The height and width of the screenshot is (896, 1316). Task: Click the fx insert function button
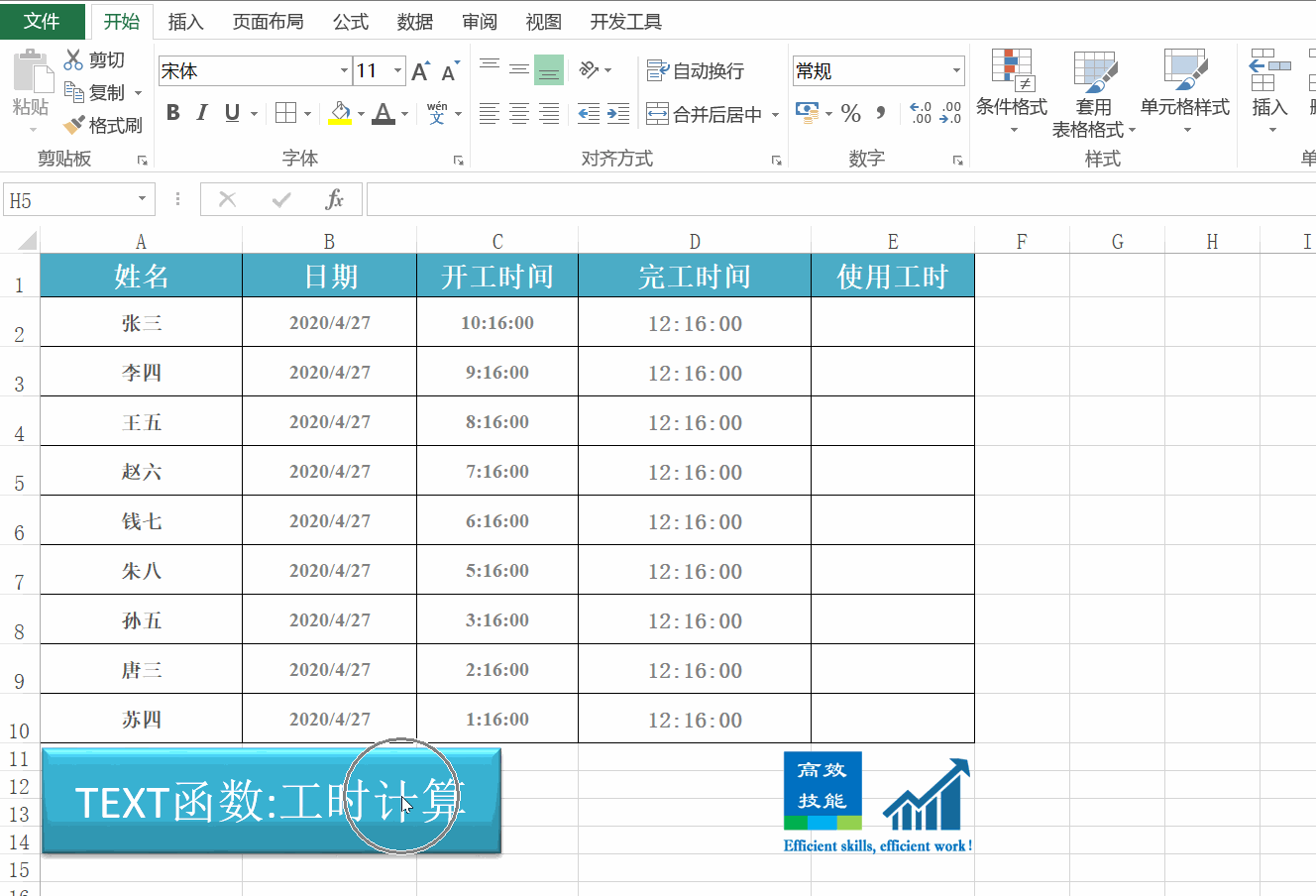[335, 199]
